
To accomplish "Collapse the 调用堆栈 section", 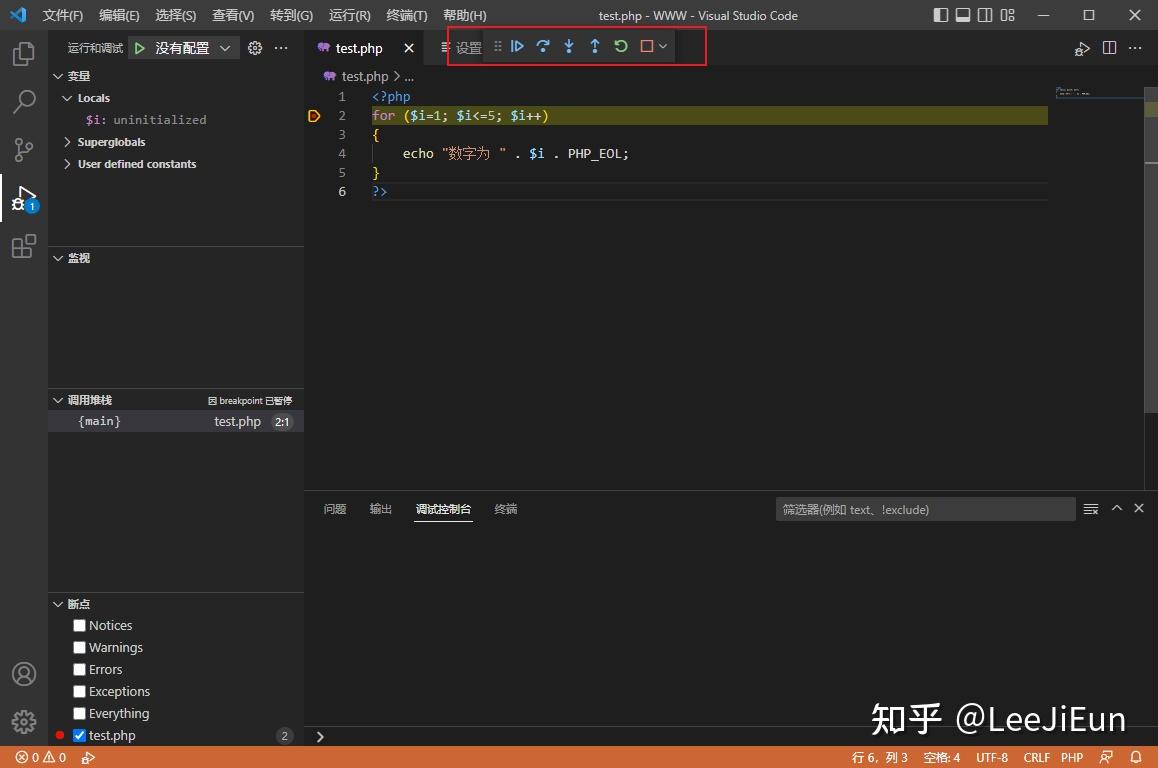I will click(58, 399).
